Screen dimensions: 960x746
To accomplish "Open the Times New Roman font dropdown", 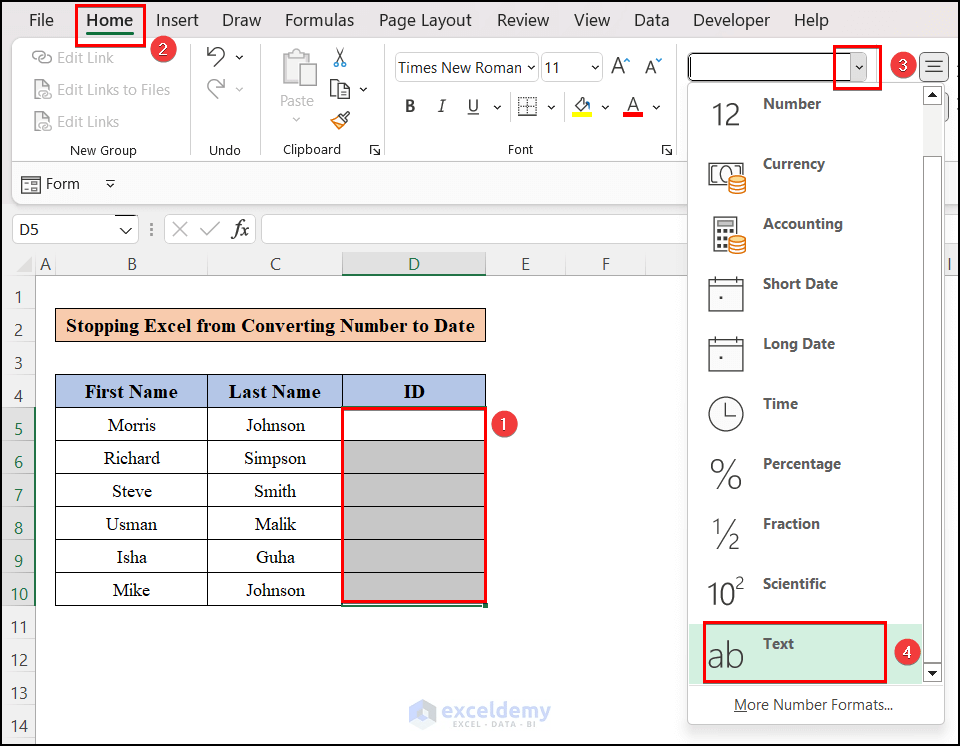I will point(531,67).
